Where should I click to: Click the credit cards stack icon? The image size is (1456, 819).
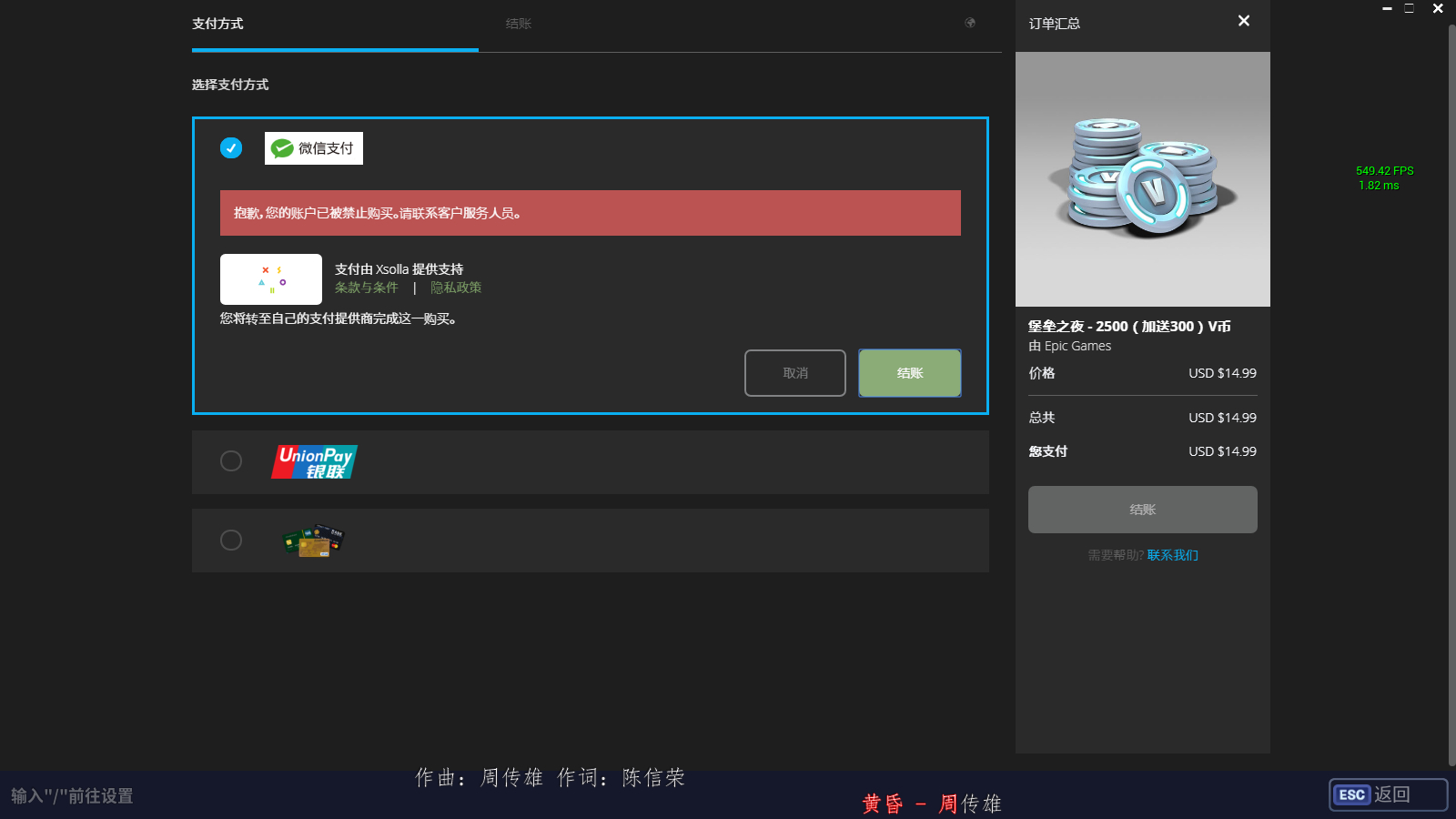[313, 541]
